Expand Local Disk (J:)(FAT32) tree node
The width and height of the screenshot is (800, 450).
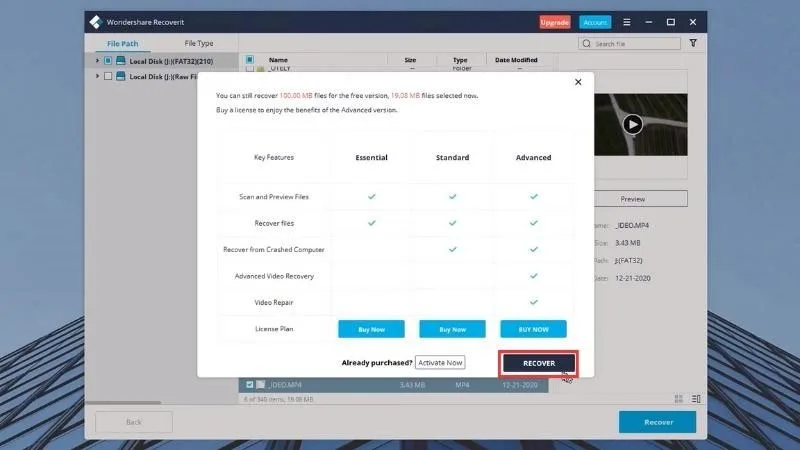pos(97,60)
